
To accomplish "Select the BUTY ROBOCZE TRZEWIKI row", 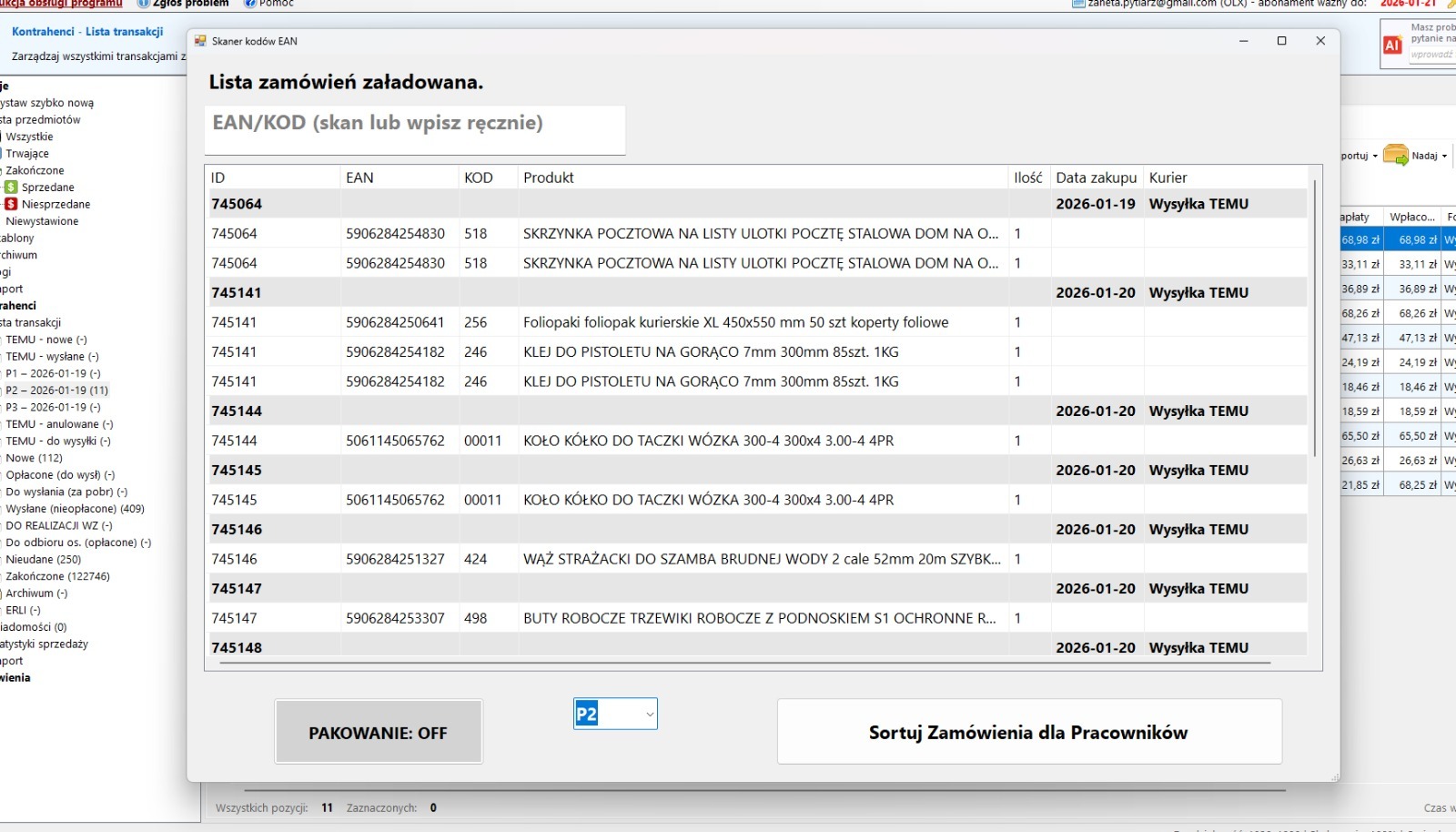I will click(x=757, y=618).
